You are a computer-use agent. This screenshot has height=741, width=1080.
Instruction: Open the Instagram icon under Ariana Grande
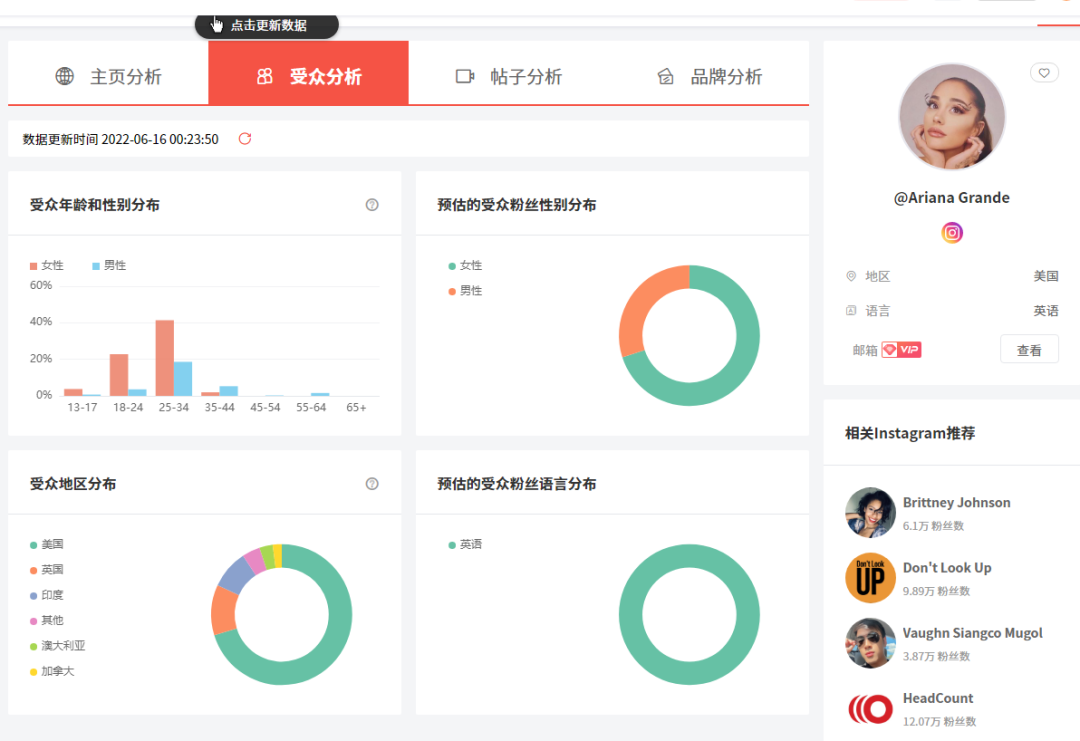(952, 233)
